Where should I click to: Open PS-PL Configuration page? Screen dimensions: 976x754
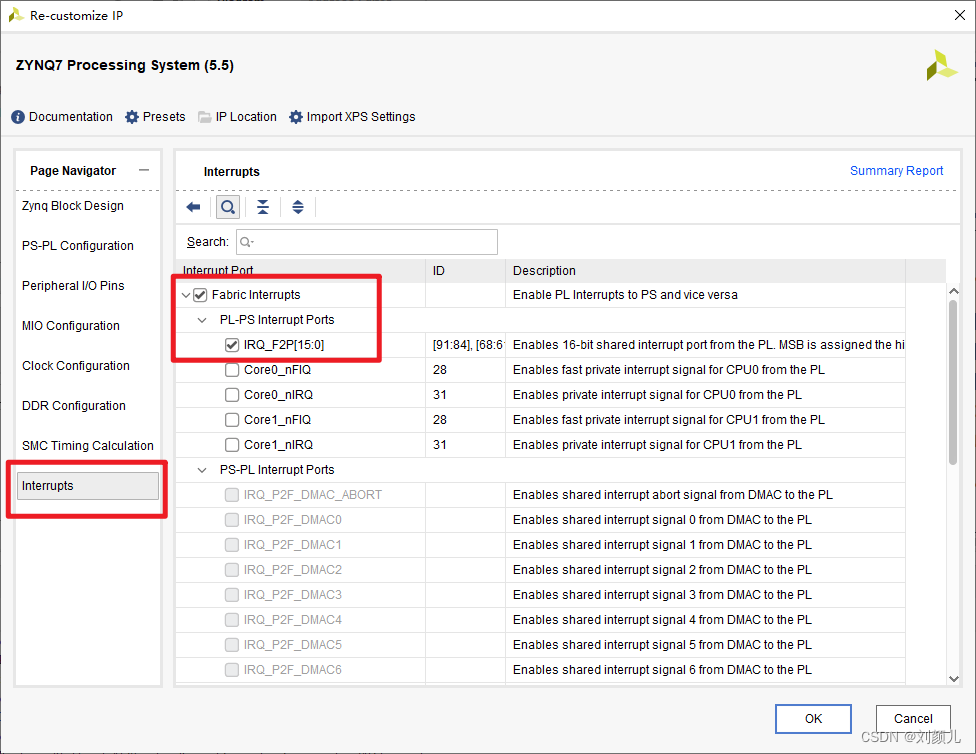[78, 246]
